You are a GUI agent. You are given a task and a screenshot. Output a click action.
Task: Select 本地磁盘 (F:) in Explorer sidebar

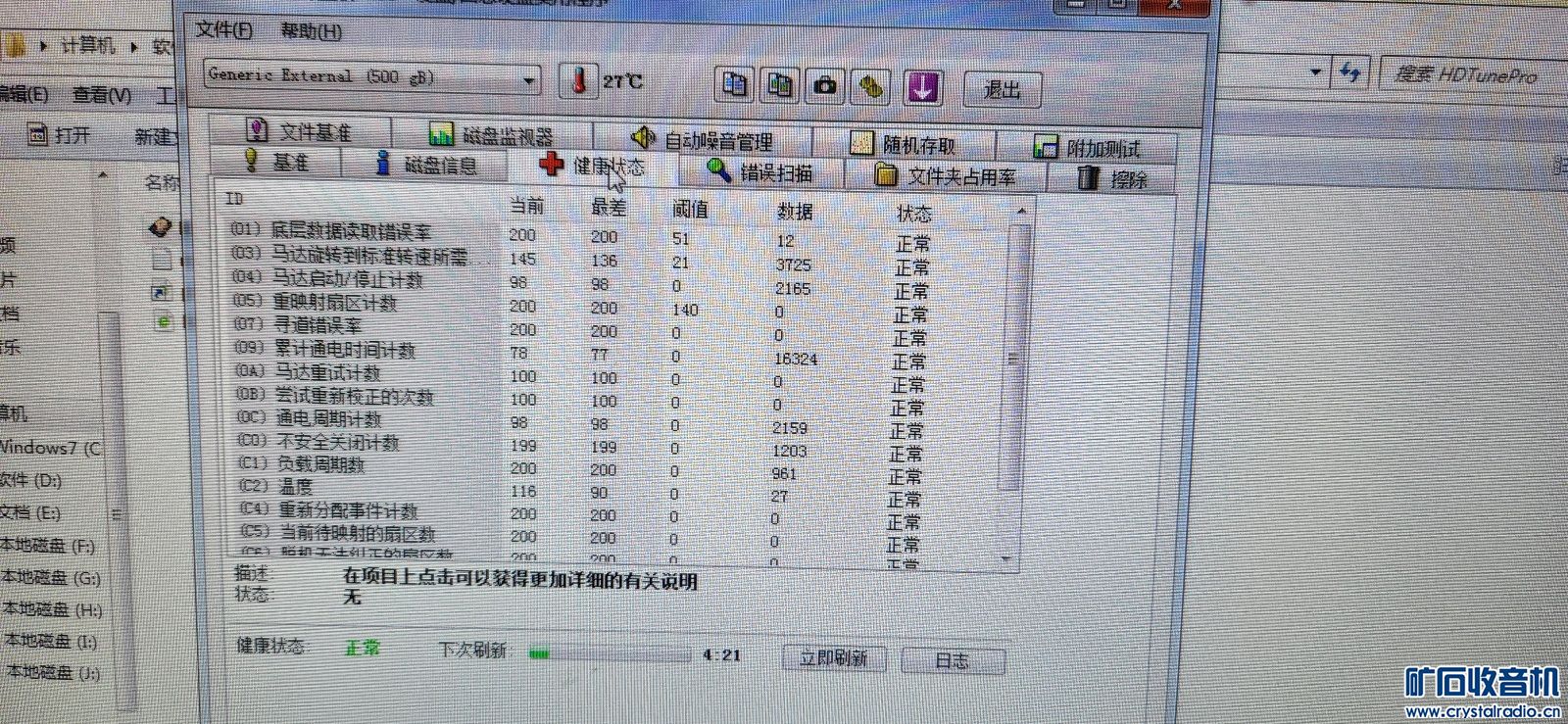[47, 546]
